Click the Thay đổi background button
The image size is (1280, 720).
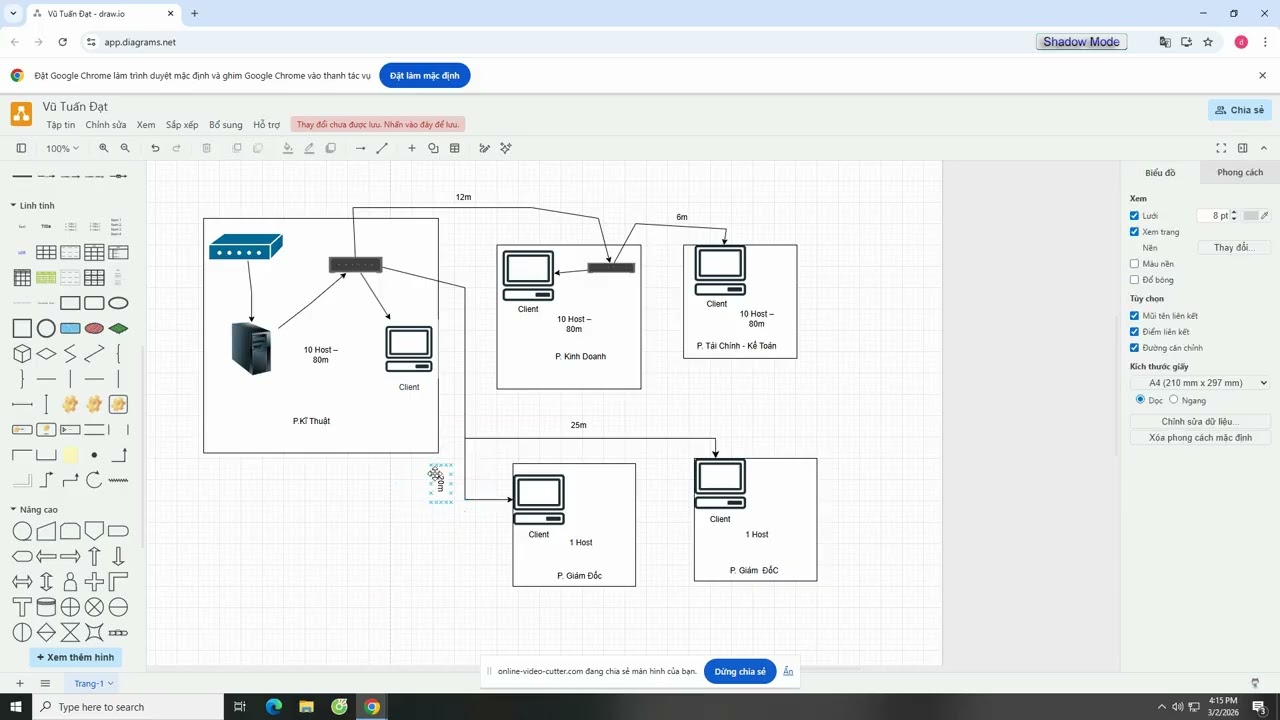(1232, 247)
